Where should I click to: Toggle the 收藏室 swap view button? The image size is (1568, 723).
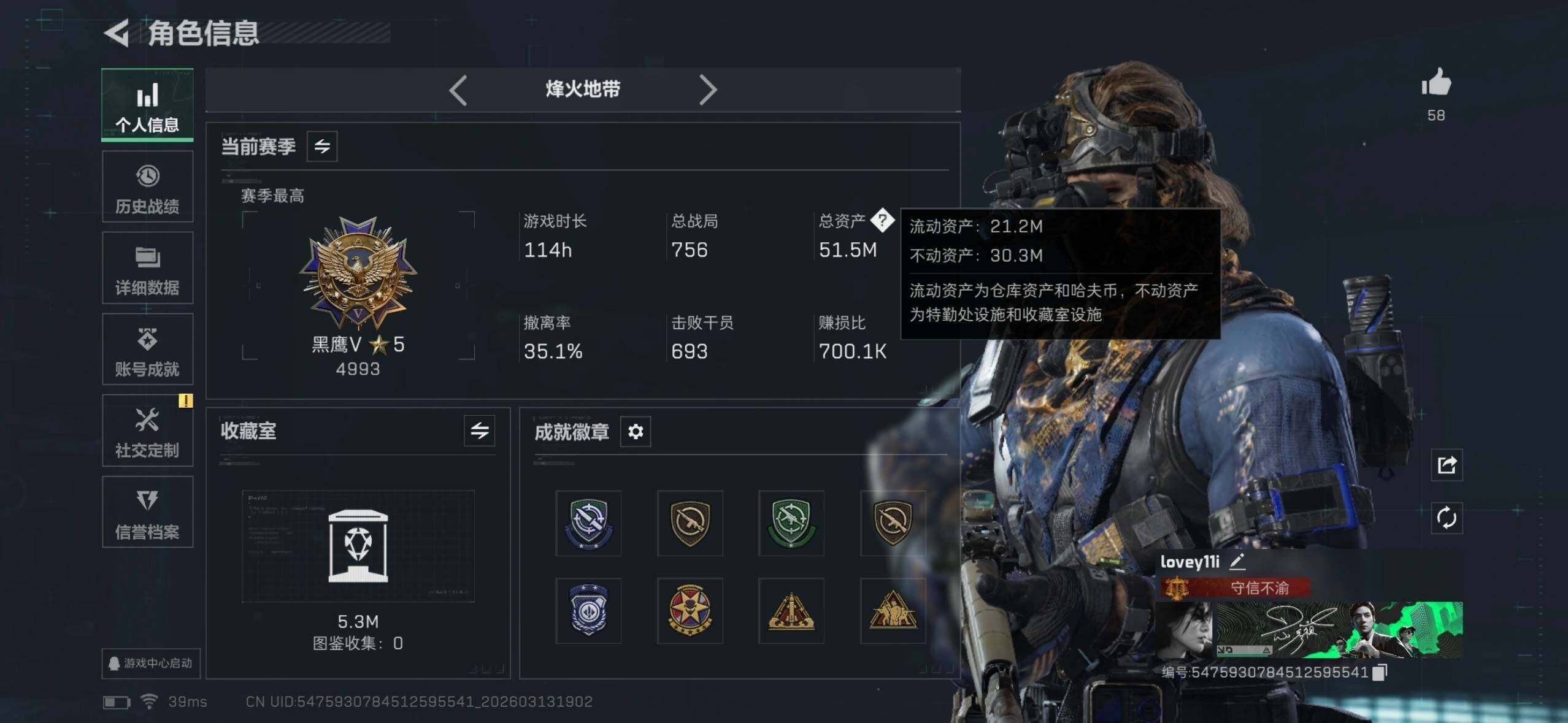click(x=480, y=431)
